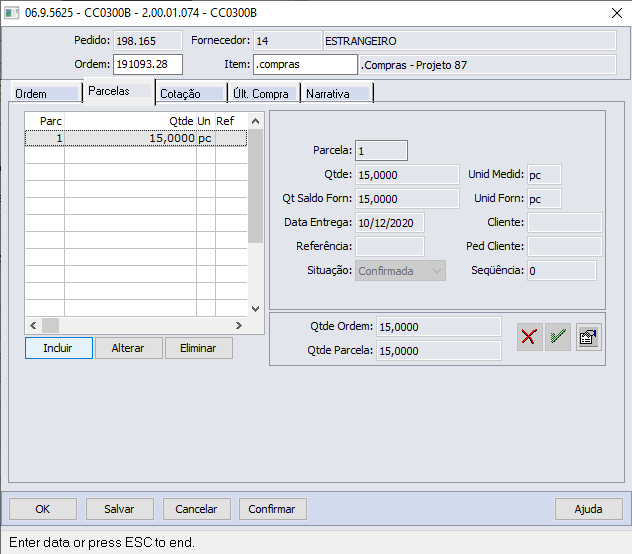Select parcela row 1 in the grid
This screenshot has height=554, width=632.
click(136, 138)
